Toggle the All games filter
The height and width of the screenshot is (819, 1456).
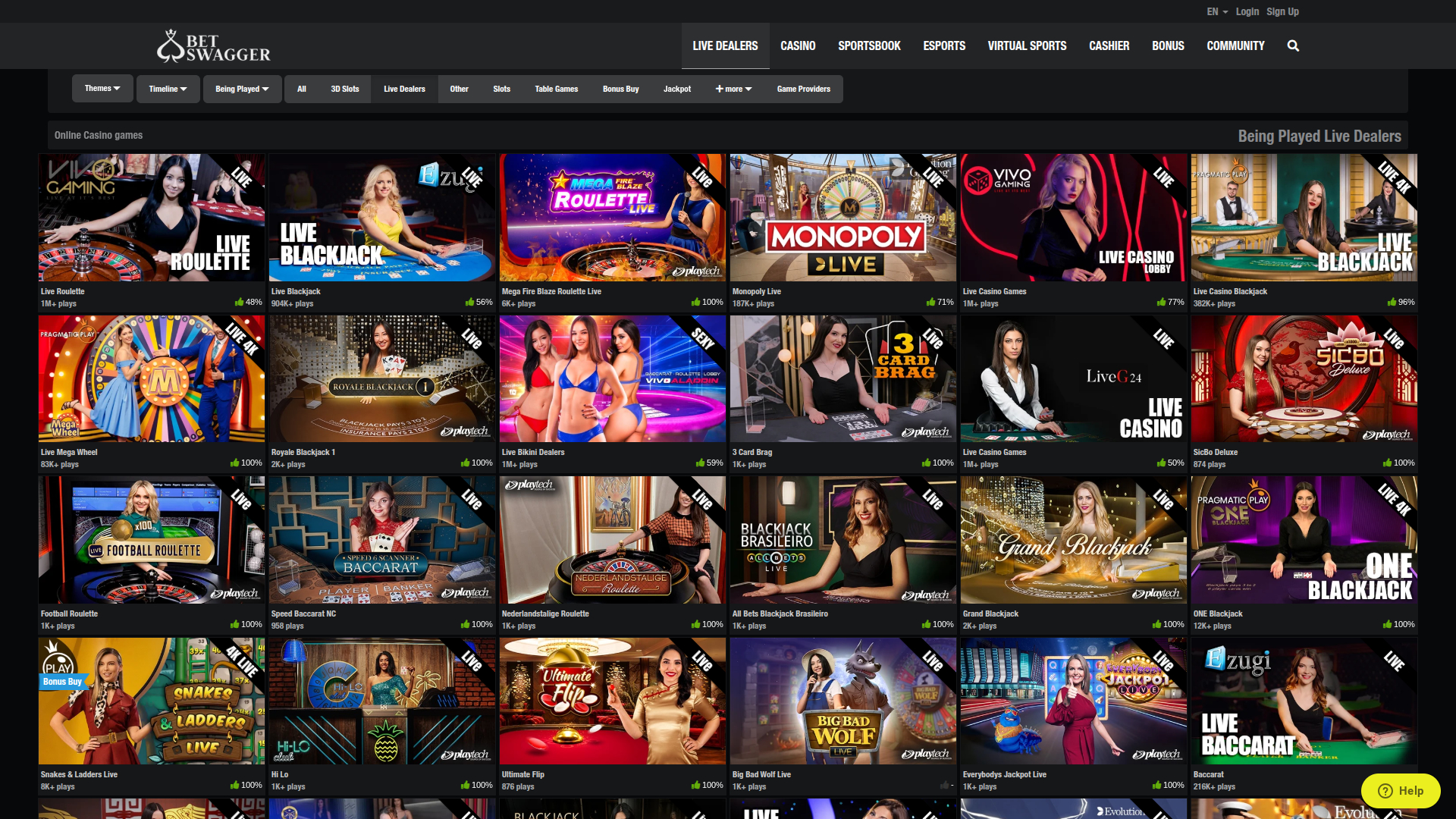pos(301,89)
